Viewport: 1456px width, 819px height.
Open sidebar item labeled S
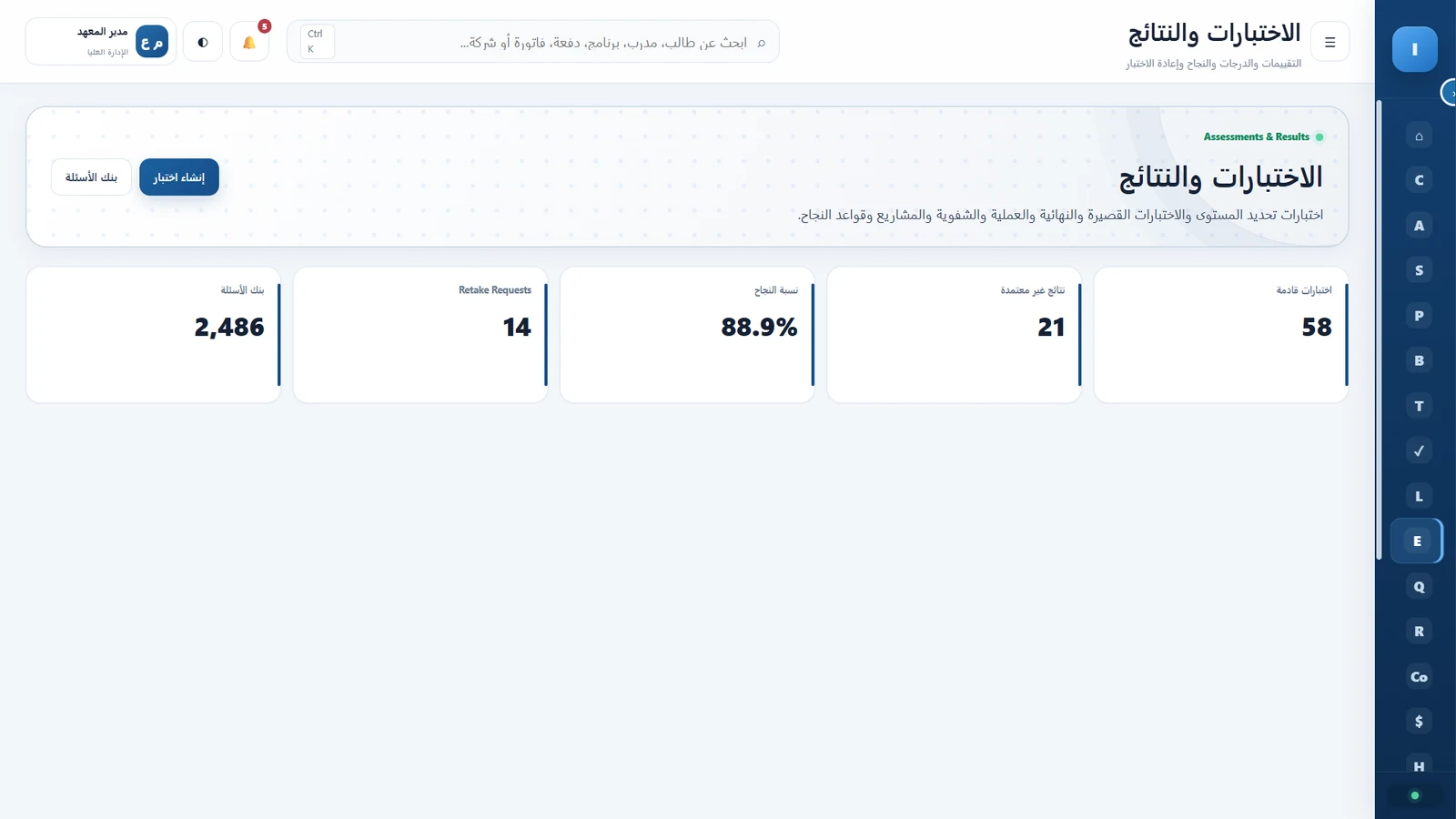[x=1419, y=270]
